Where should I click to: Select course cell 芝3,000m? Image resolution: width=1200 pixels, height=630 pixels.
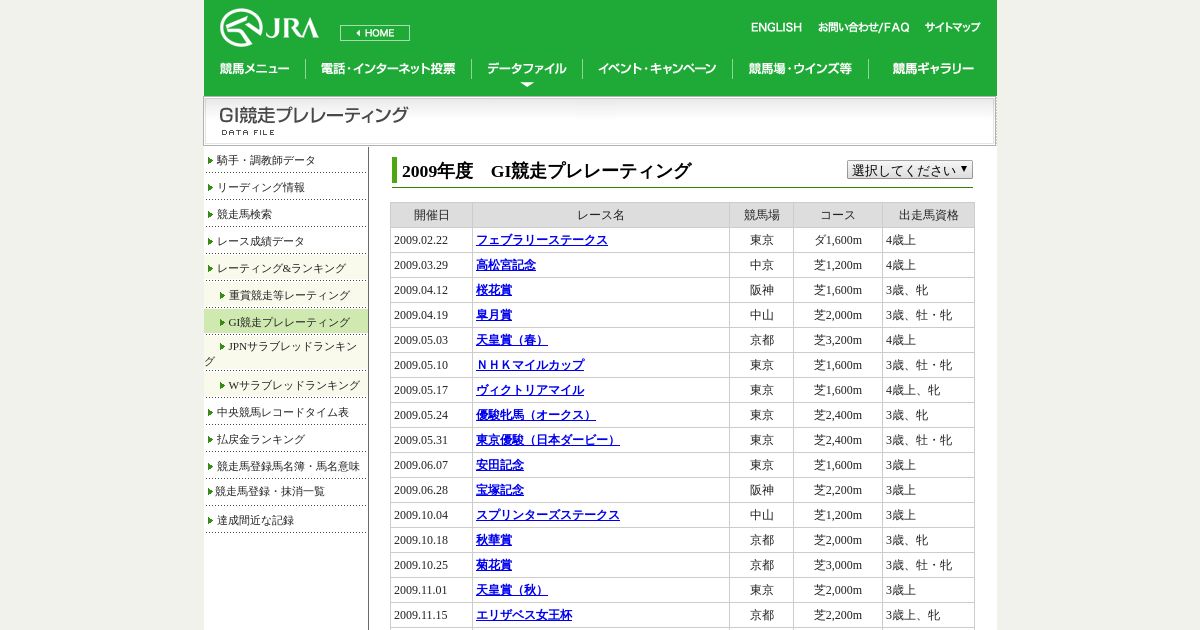[x=838, y=565]
